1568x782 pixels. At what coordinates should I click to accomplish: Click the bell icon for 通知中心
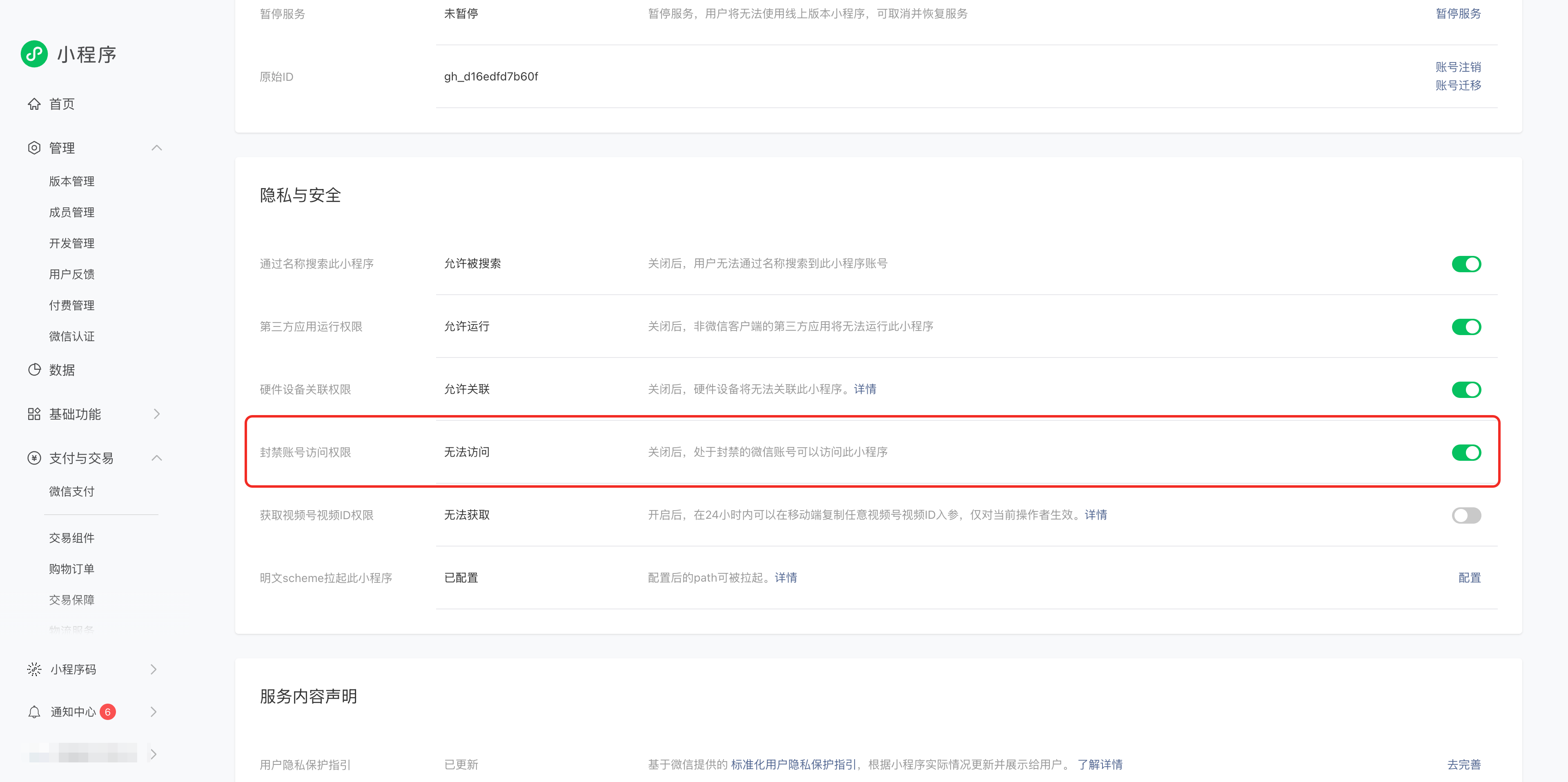point(34,711)
